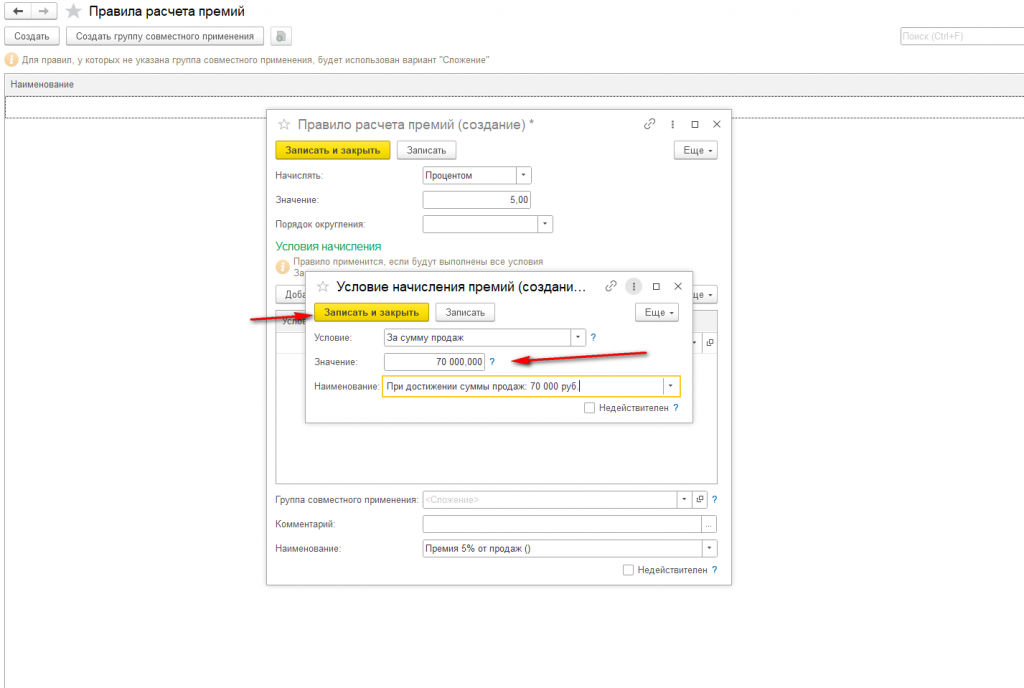Go forward using the right arrow navigation icon
The width and height of the screenshot is (1024, 688).
[x=43, y=11]
